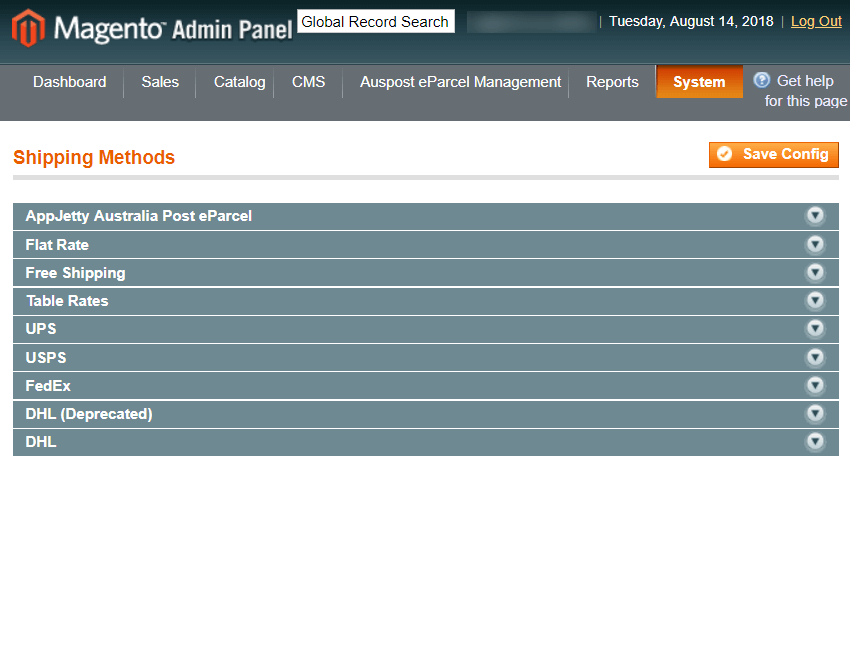
Task: Click the Flat Rate section title
Action: (x=57, y=244)
